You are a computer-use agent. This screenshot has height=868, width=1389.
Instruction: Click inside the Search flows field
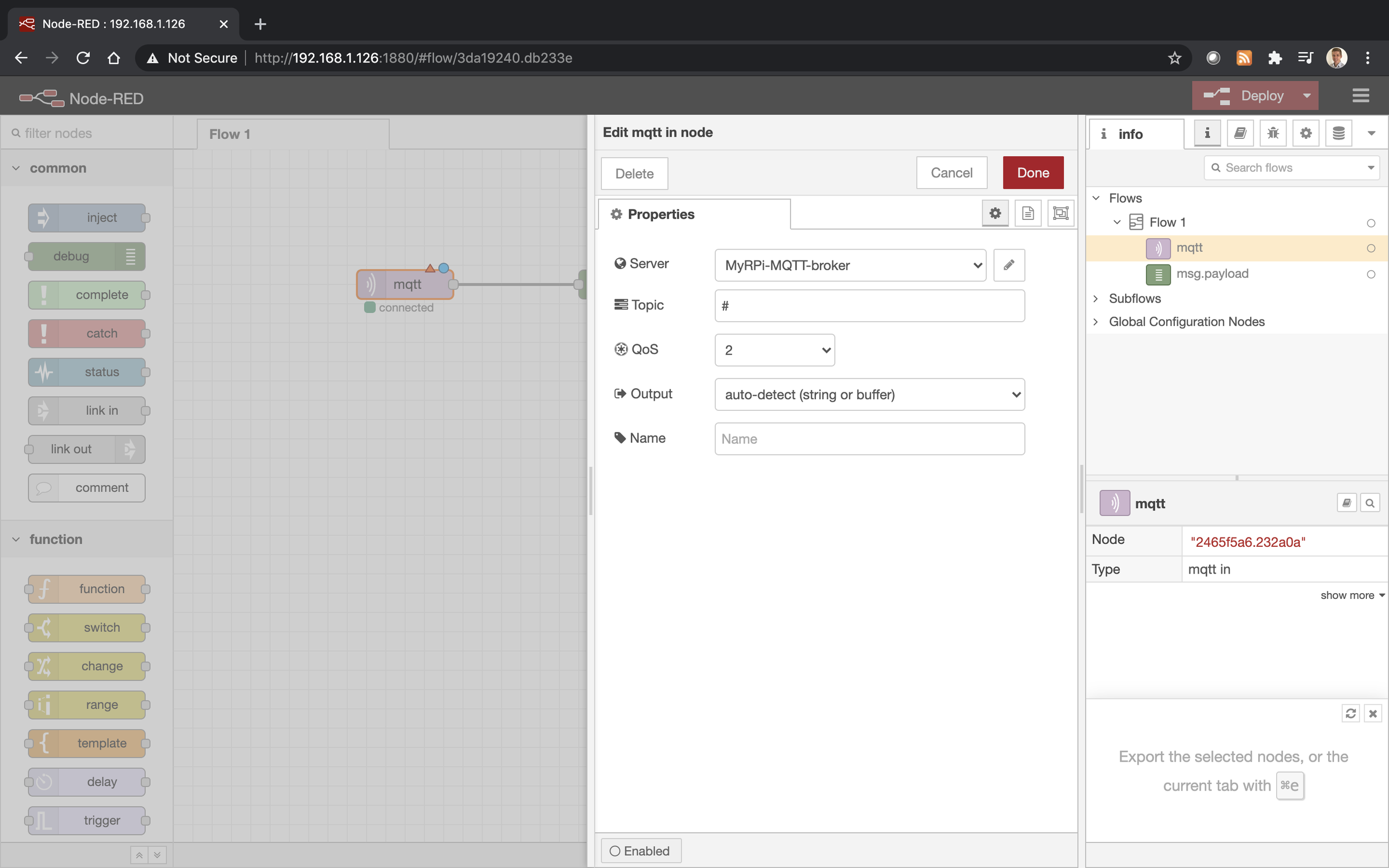(x=1291, y=167)
